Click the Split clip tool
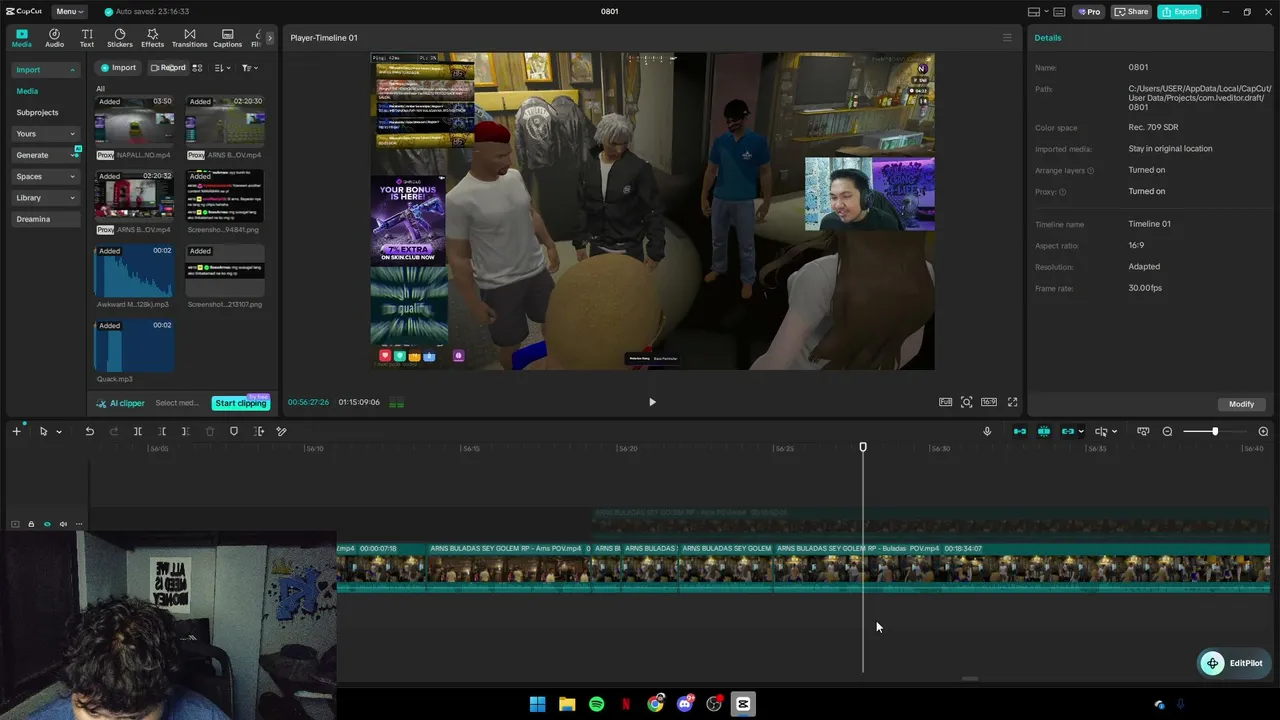The width and height of the screenshot is (1280, 720). point(138,431)
